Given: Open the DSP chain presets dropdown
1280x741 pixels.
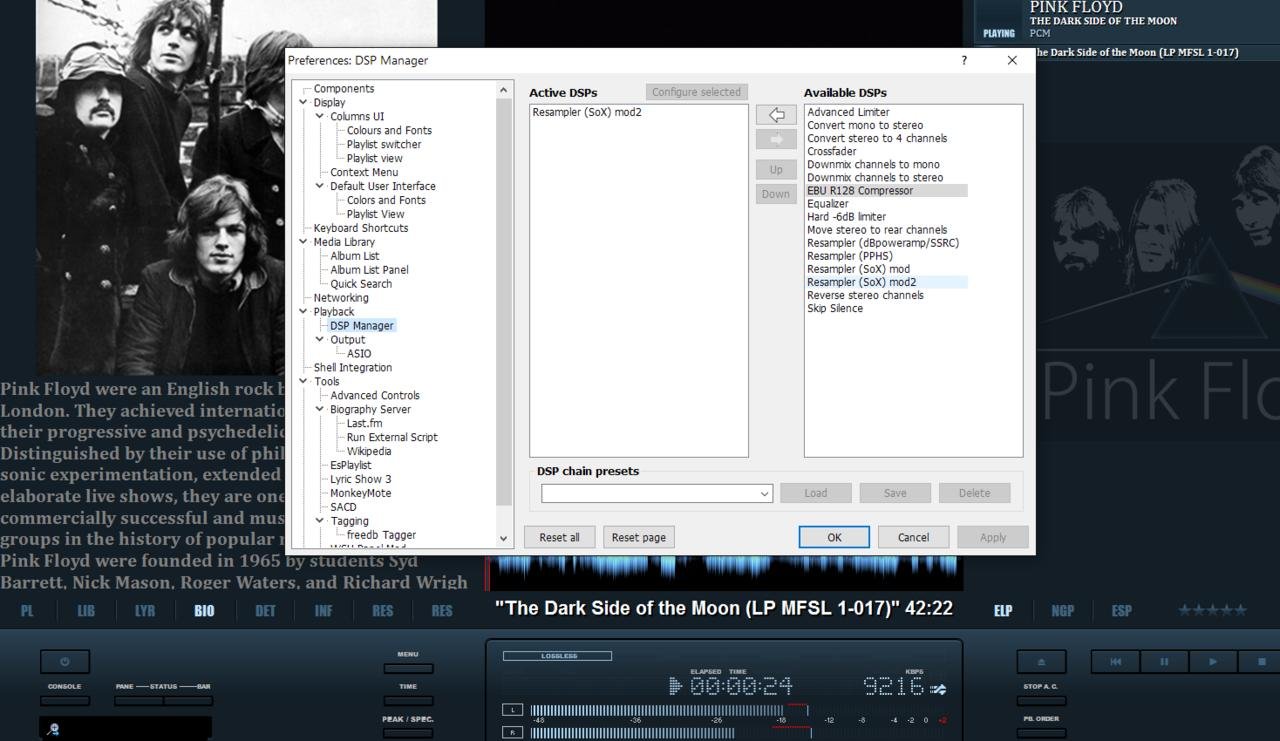Looking at the screenshot, I should (x=764, y=493).
